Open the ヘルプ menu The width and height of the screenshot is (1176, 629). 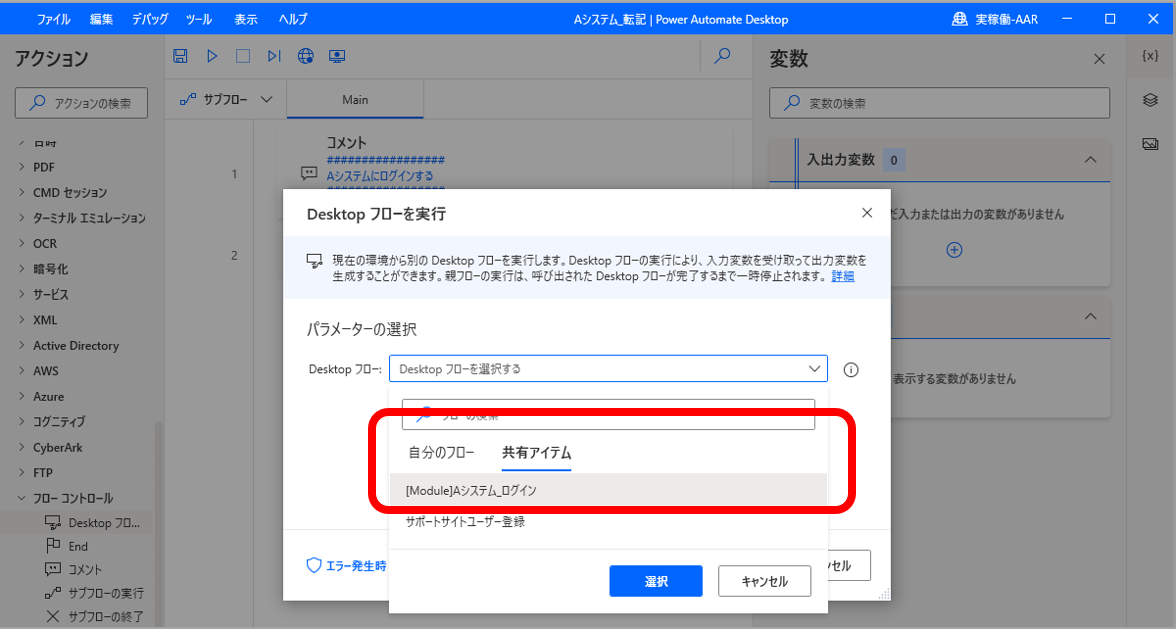coord(292,19)
